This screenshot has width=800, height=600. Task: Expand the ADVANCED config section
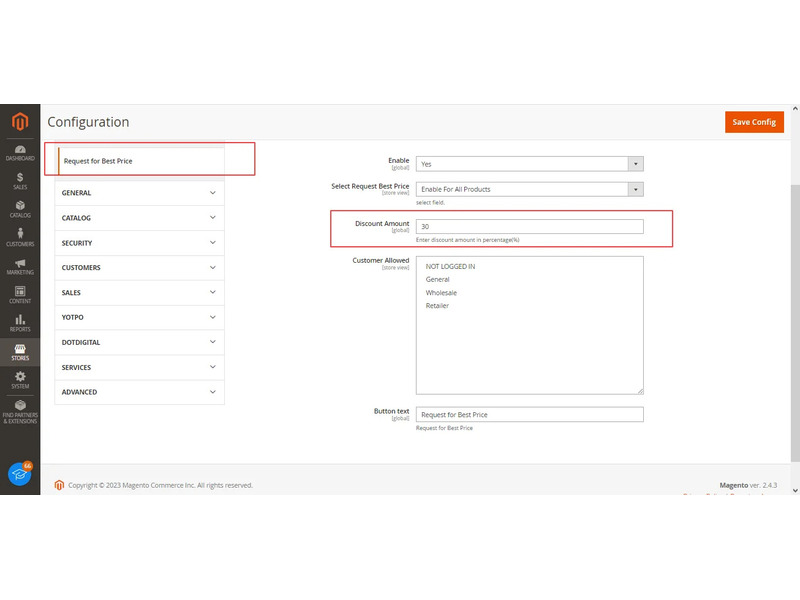coord(139,392)
